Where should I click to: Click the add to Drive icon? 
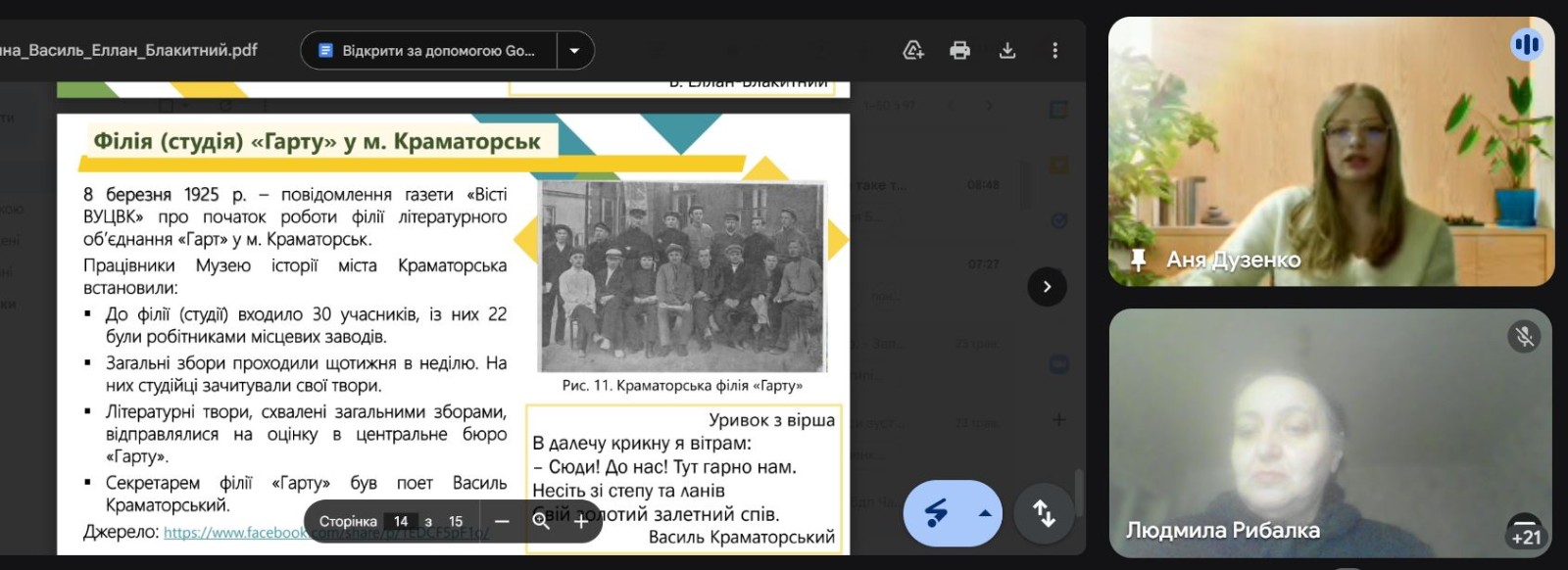[912, 50]
